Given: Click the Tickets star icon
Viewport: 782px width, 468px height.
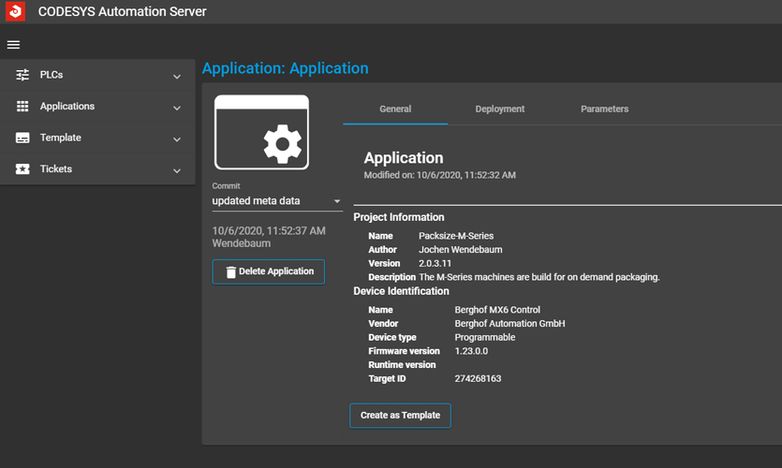Looking at the screenshot, I should [22, 169].
